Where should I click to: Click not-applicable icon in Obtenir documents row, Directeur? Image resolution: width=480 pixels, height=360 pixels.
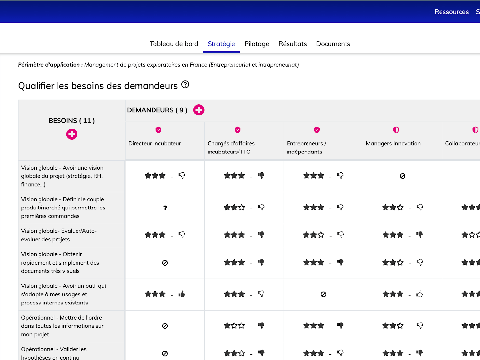tap(165, 263)
